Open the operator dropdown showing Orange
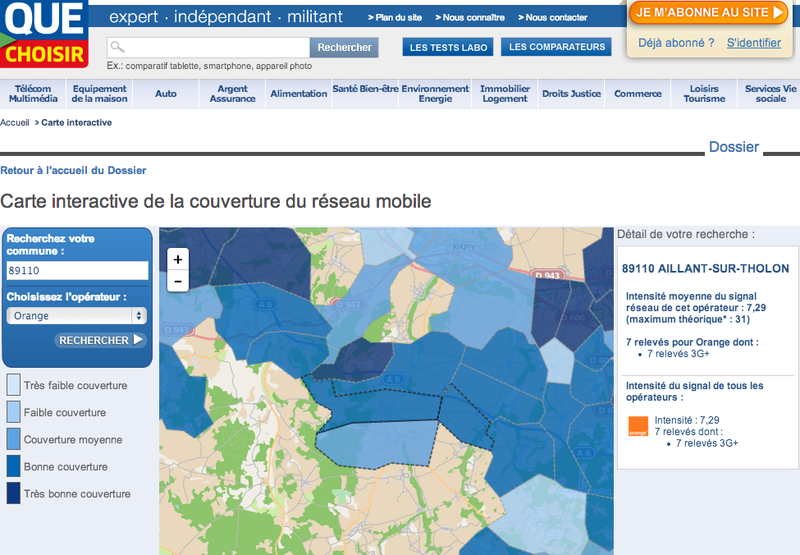Screen dimensions: 800x555 point(76,316)
